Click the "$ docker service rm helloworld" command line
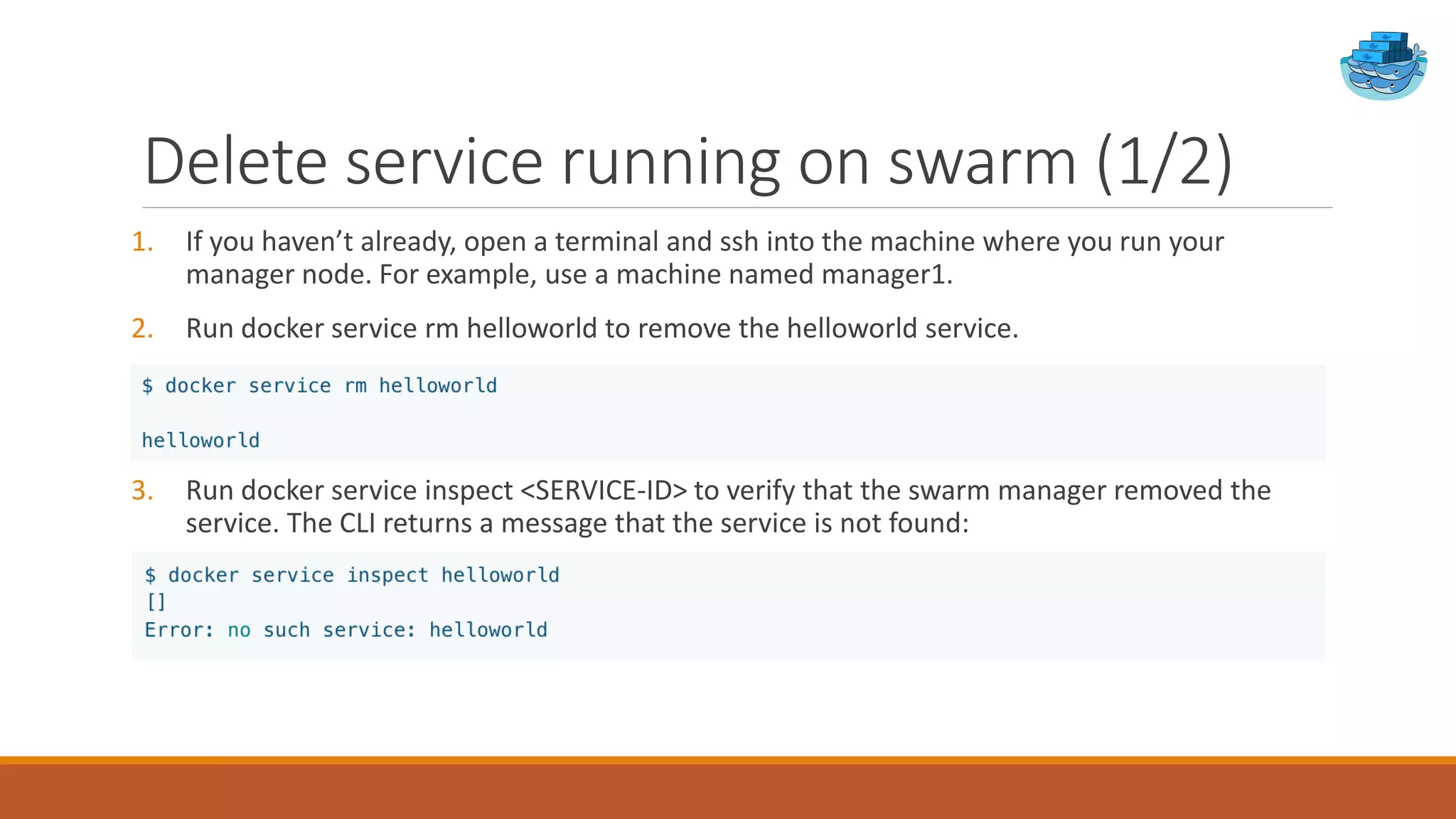Screen dimensions: 1456x819 click(319, 386)
